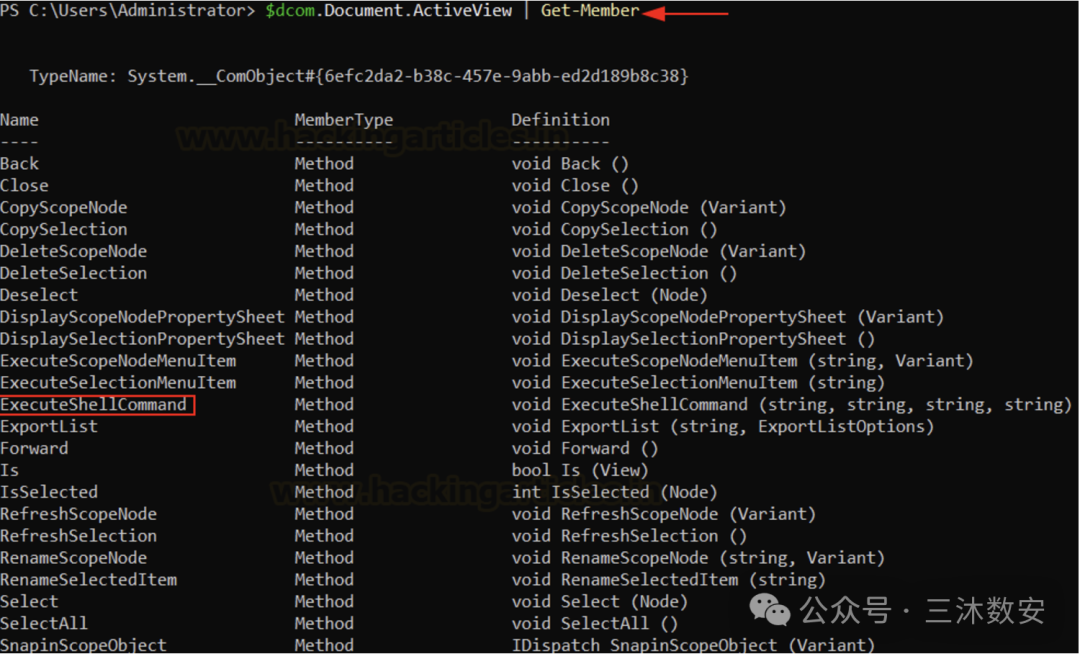The height and width of the screenshot is (654, 1080).
Task: Select Method in the IsSelected row
Action: click(324, 492)
